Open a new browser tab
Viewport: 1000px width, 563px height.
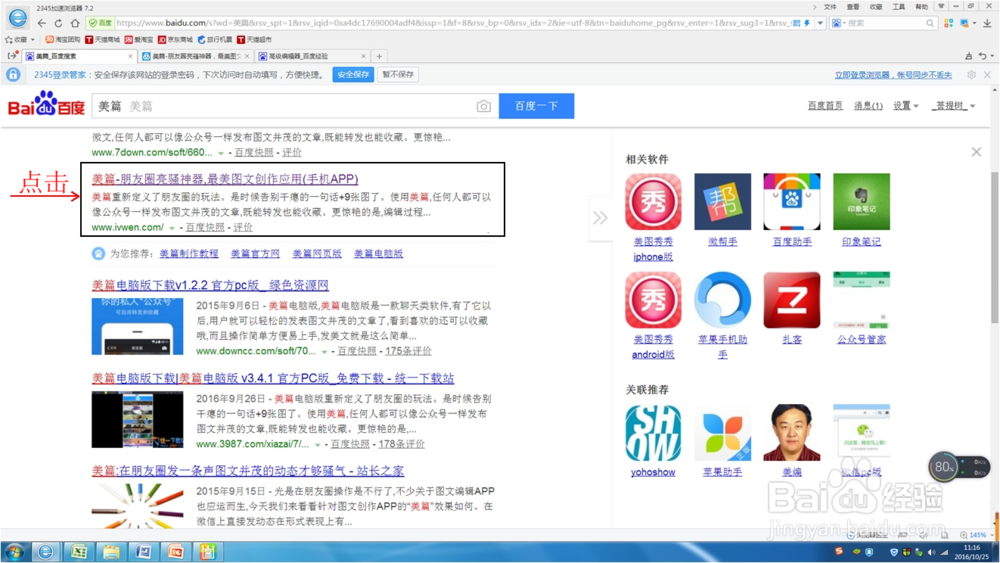[x=379, y=56]
